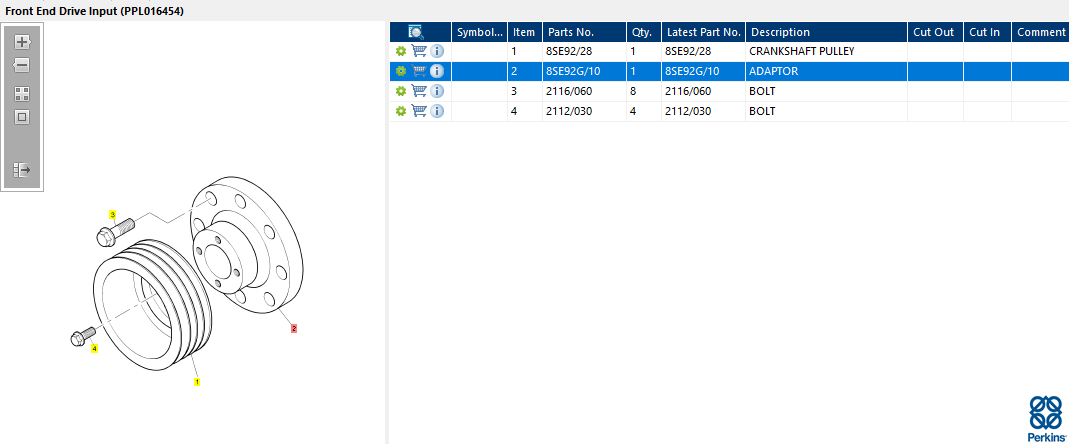
Task: Click the single-square fit view icon
Action: [22, 117]
